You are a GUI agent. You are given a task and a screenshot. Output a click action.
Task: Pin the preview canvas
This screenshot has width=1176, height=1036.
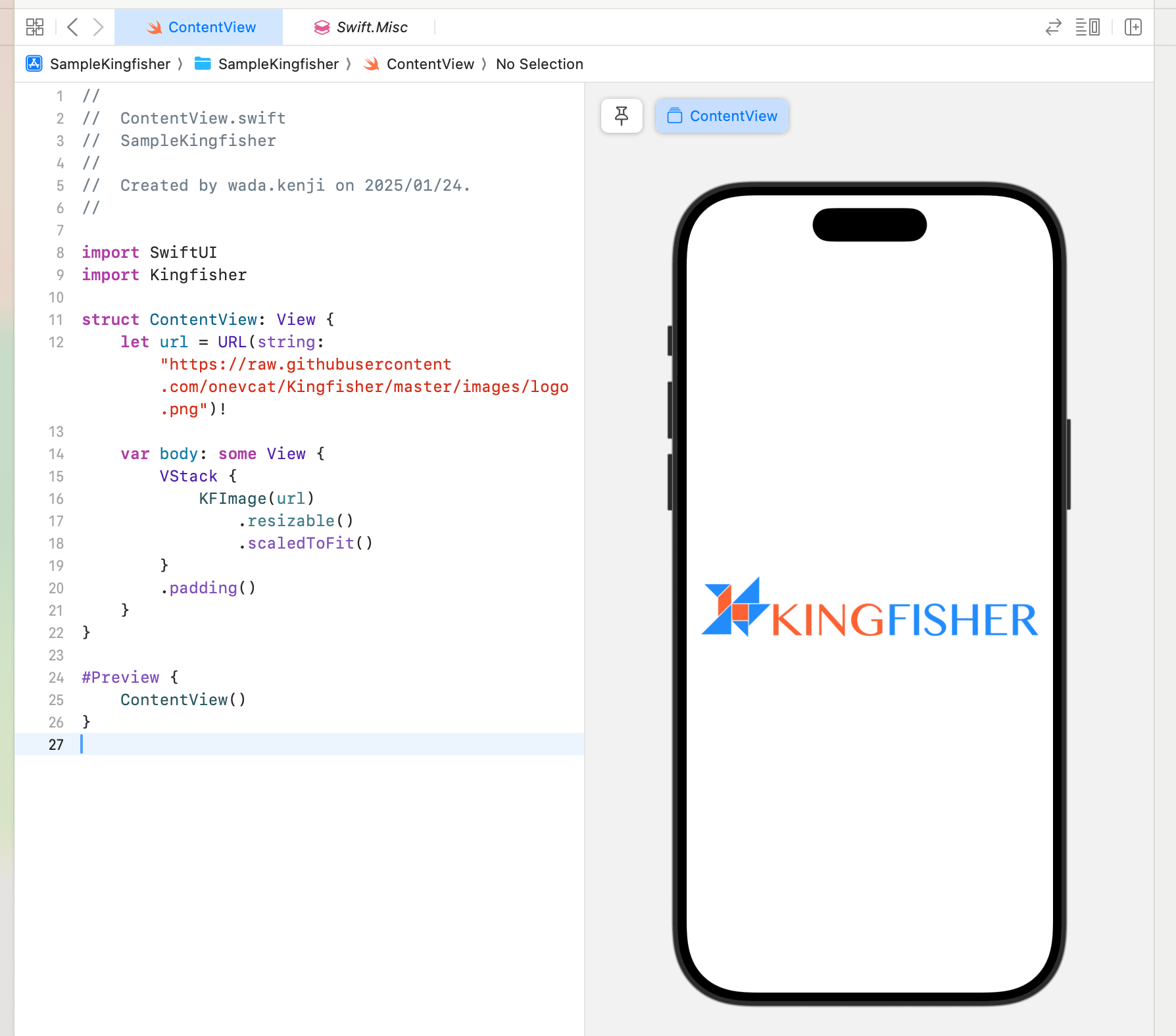point(622,116)
